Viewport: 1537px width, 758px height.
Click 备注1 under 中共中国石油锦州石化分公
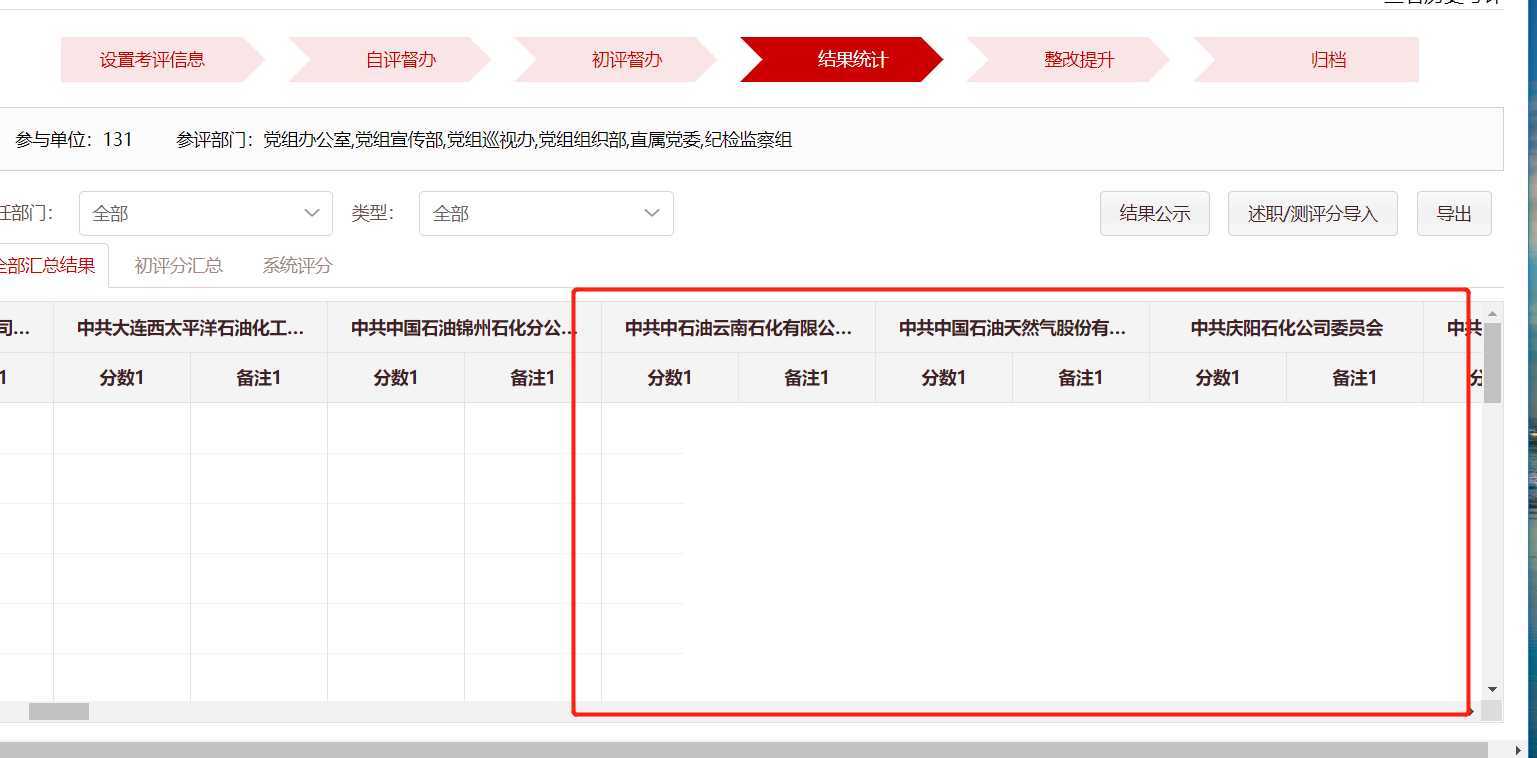(533, 378)
